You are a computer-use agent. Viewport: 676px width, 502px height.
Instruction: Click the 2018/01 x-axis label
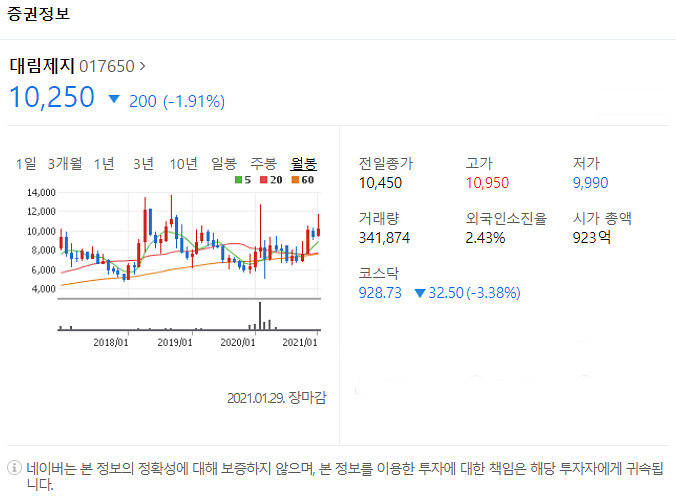click(111, 342)
